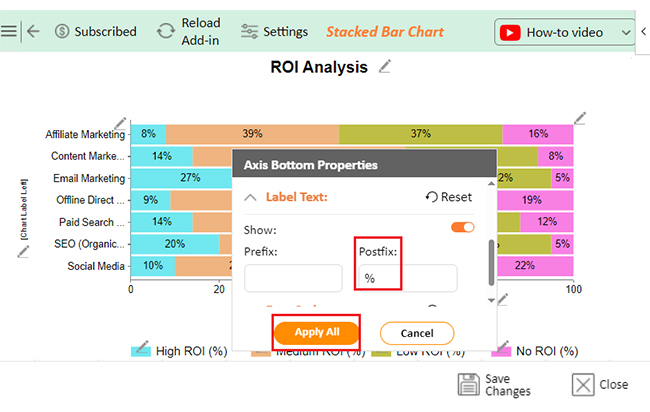Click the dialog scrollbar thumb
This screenshot has height=412, width=650.
(x=491, y=262)
